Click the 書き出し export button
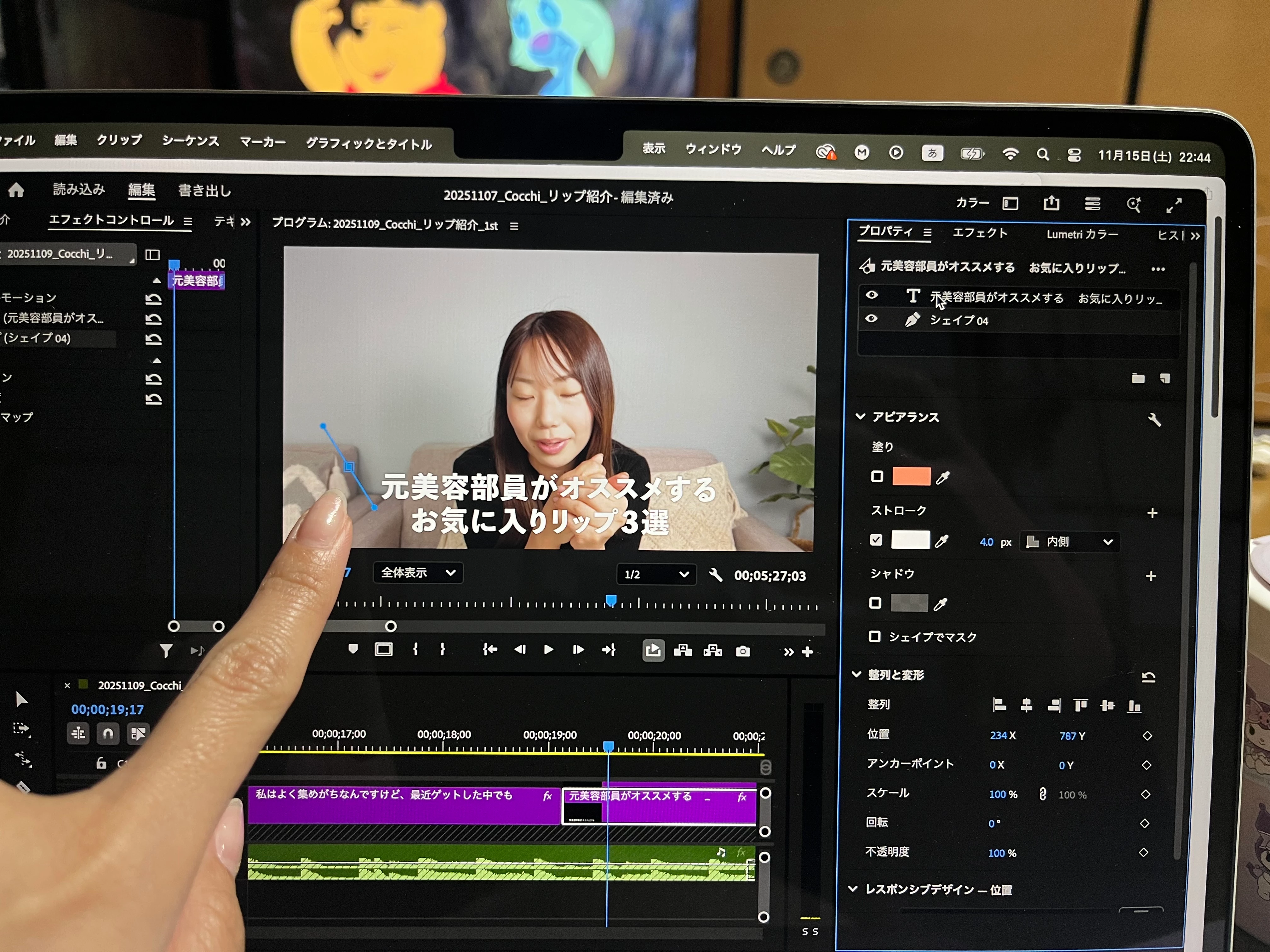This screenshot has width=1270, height=952. click(204, 190)
